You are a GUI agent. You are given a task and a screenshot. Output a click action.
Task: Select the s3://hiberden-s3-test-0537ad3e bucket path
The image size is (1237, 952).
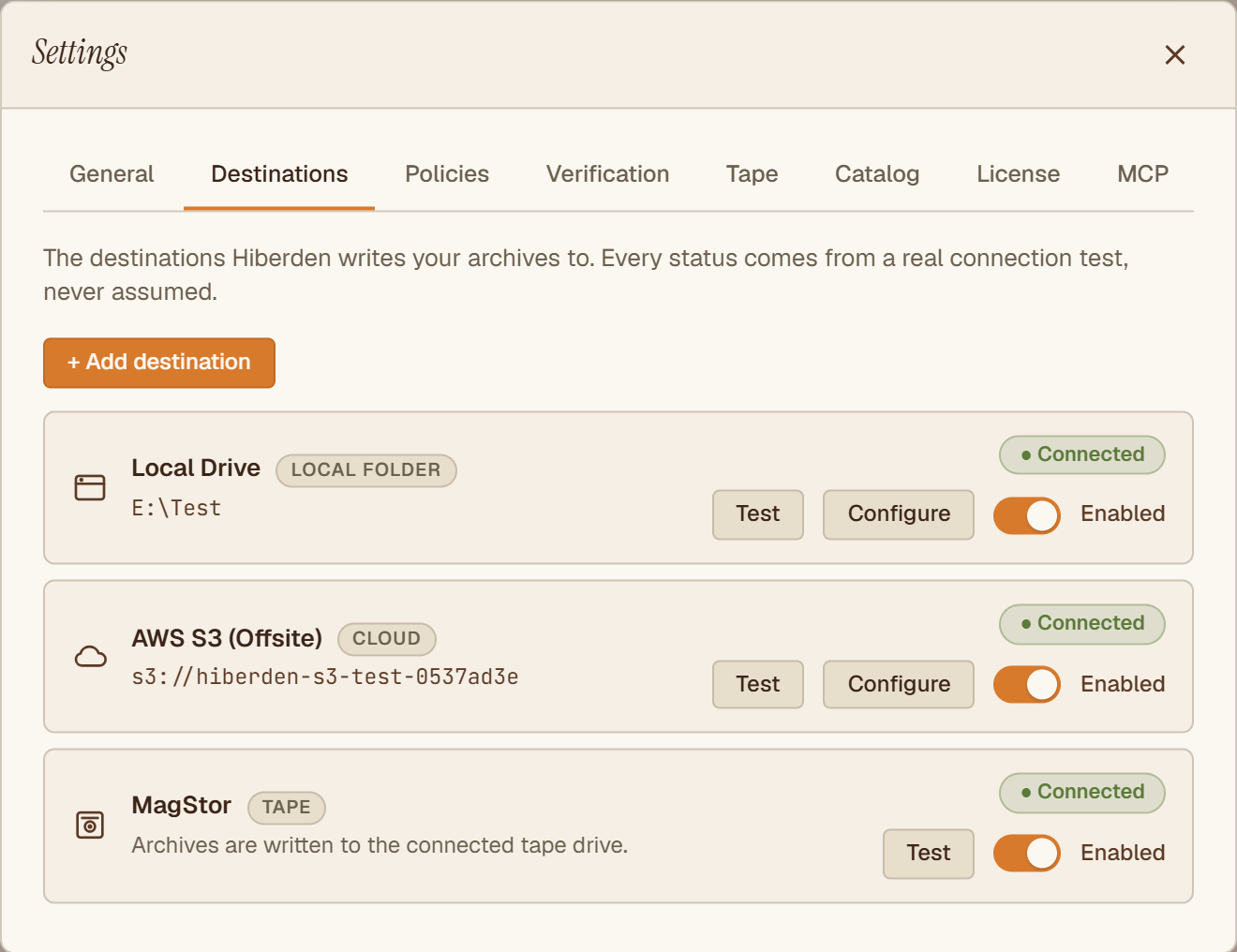tap(325, 677)
